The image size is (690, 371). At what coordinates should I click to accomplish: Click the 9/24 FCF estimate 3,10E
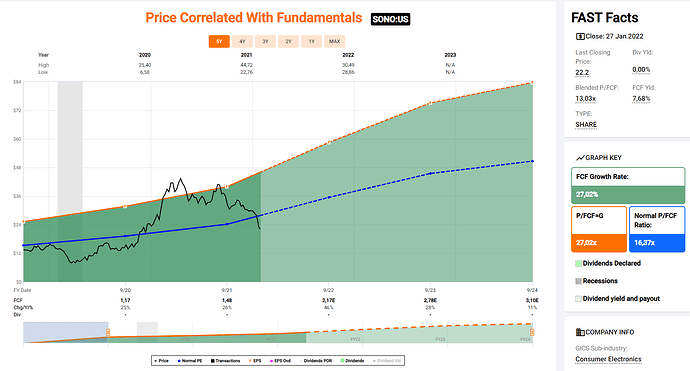click(532, 300)
